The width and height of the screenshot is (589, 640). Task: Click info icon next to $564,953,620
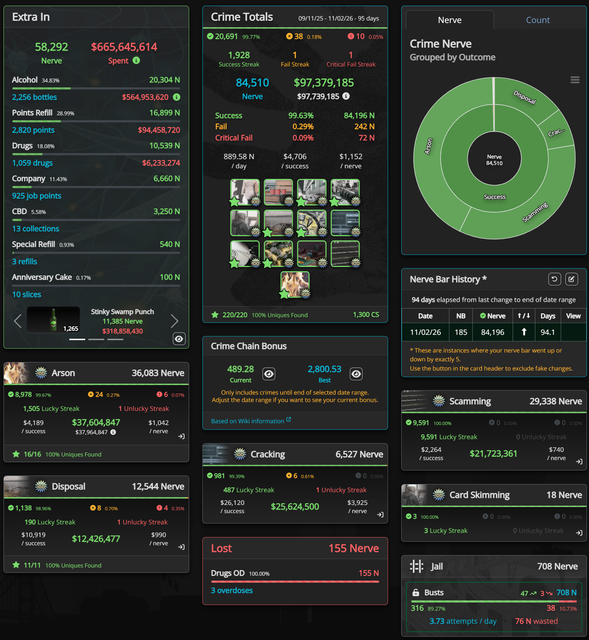176,97
